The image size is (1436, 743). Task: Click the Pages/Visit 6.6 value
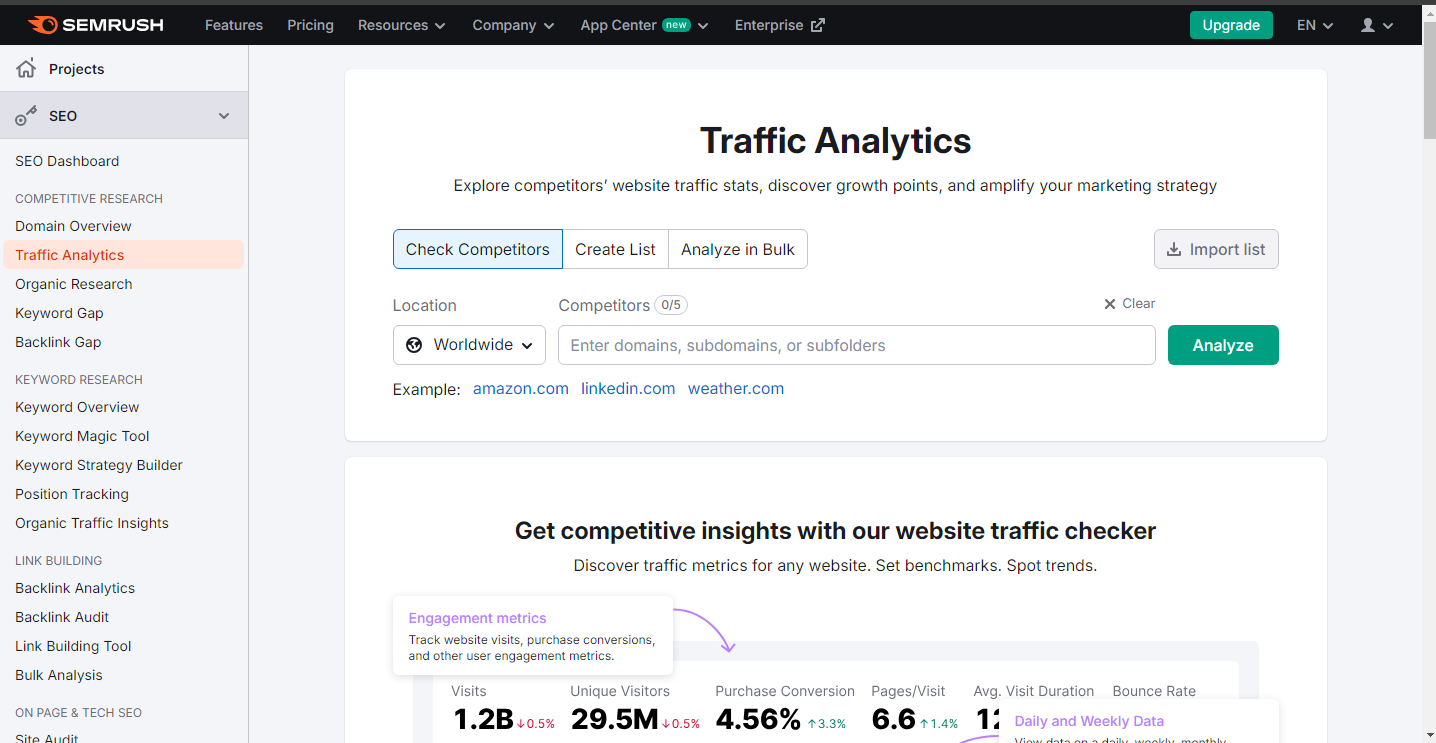pyautogui.click(x=894, y=719)
